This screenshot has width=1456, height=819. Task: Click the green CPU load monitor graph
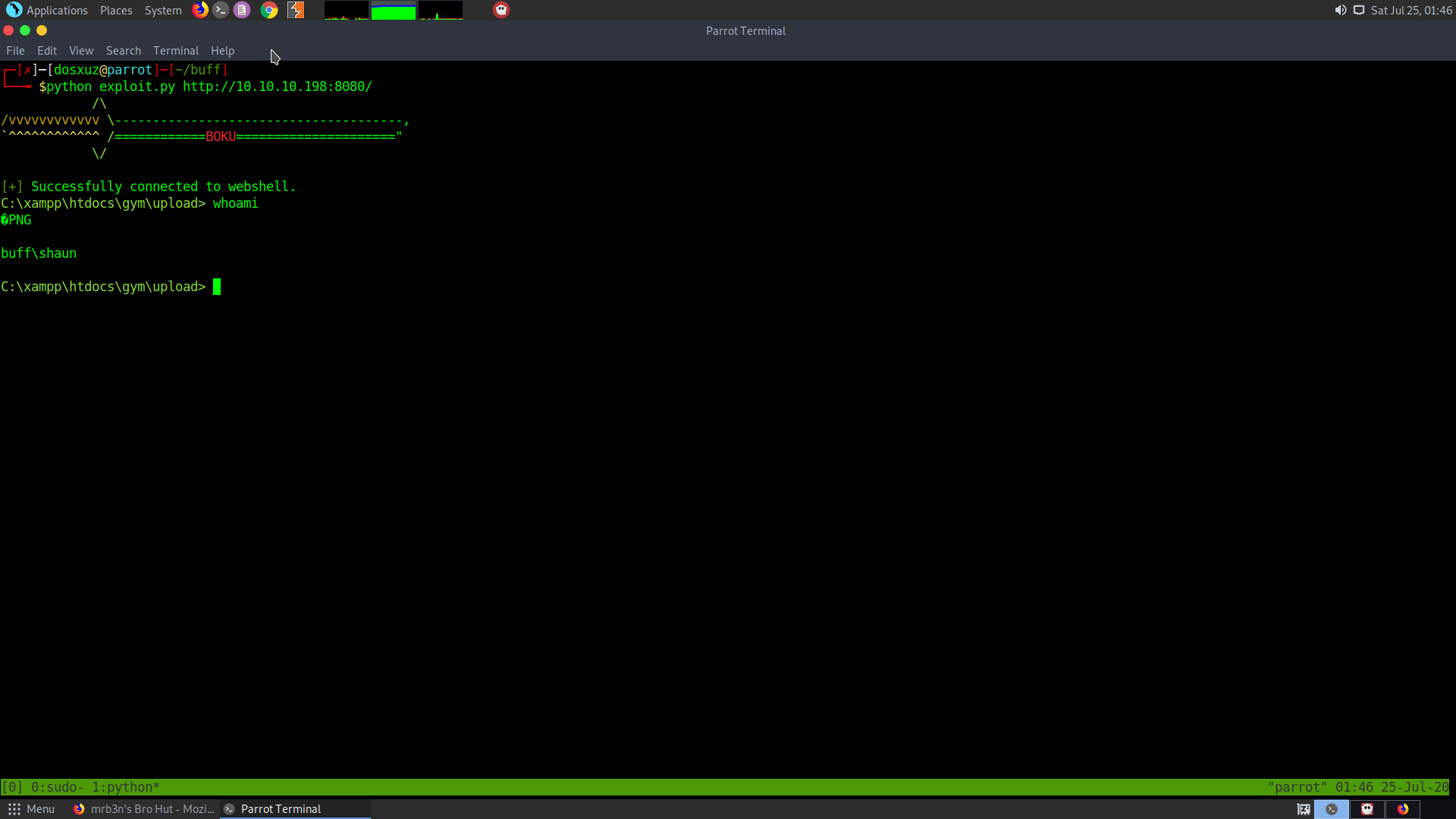(x=393, y=11)
